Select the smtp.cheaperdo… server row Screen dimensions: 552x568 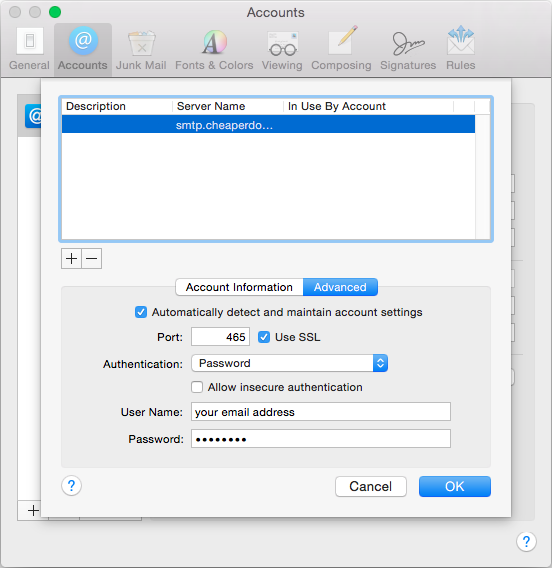pos(268,125)
